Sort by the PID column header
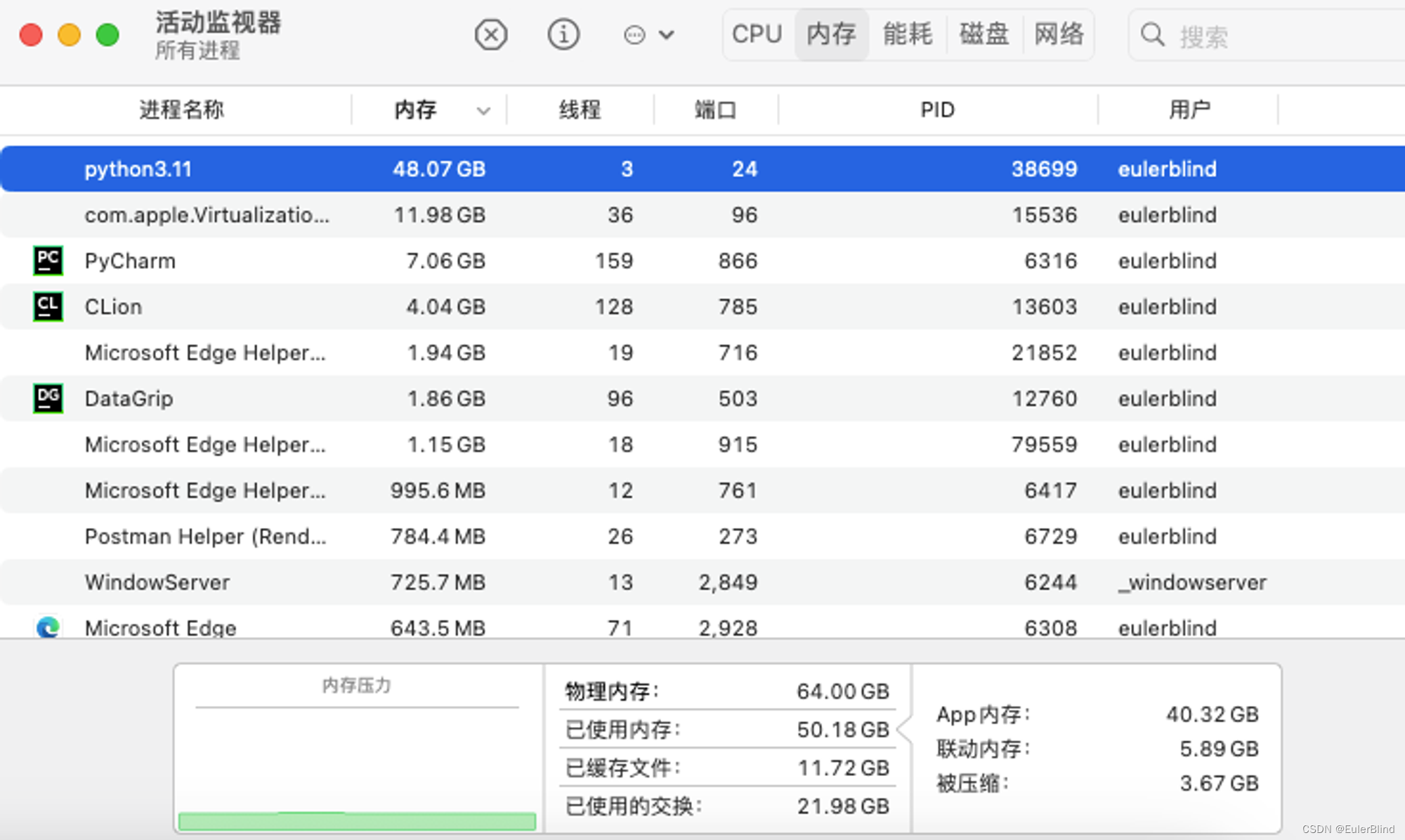The width and height of the screenshot is (1405, 840). coord(937,110)
